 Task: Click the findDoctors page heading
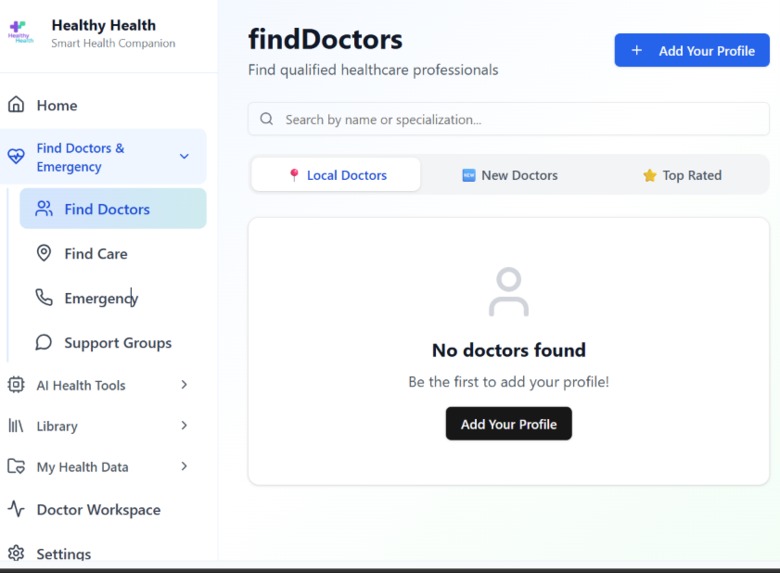(x=325, y=39)
